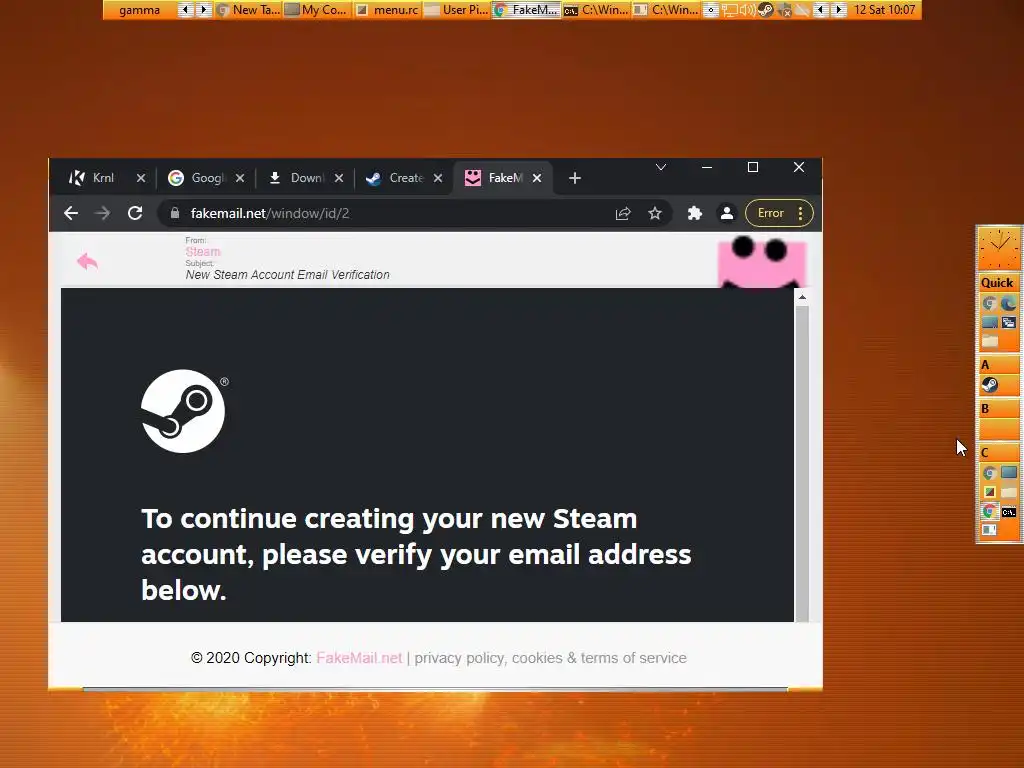Open Chrome's three-dot menu
Image resolution: width=1024 pixels, height=768 pixels.
pyautogui.click(x=801, y=213)
